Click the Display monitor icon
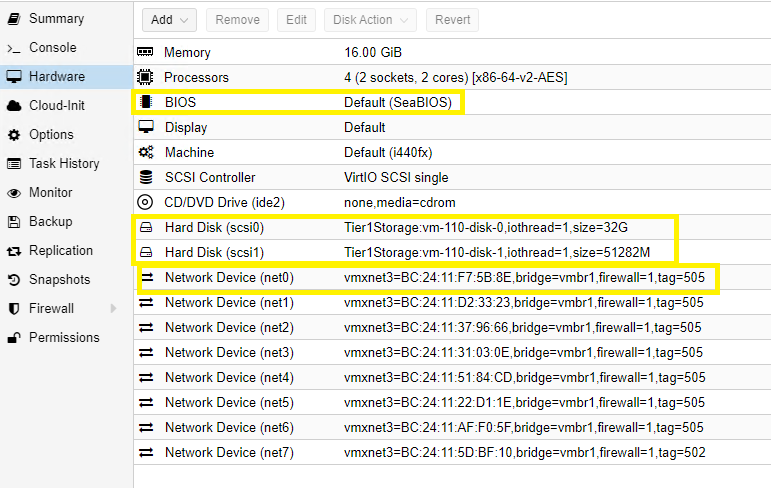Image resolution: width=771 pixels, height=488 pixels. click(146, 127)
